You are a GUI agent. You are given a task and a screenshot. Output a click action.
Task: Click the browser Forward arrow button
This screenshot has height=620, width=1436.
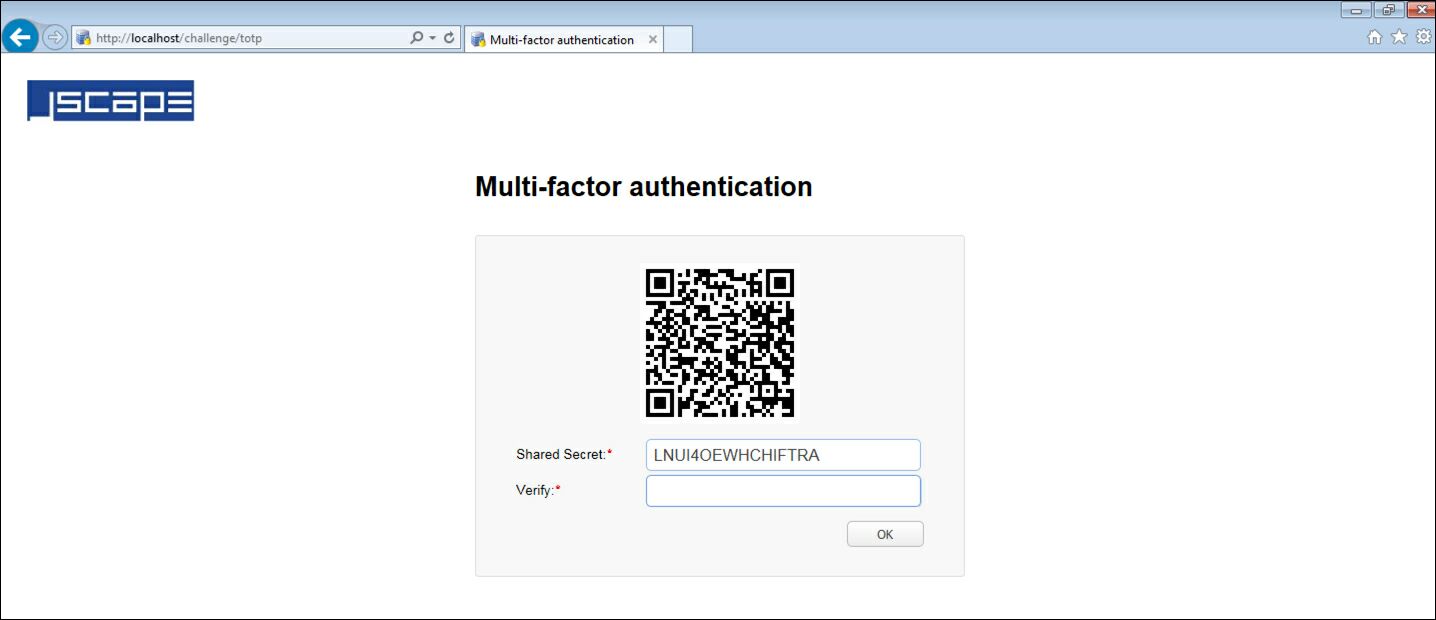pyautogui.click(x=55, y=38)
